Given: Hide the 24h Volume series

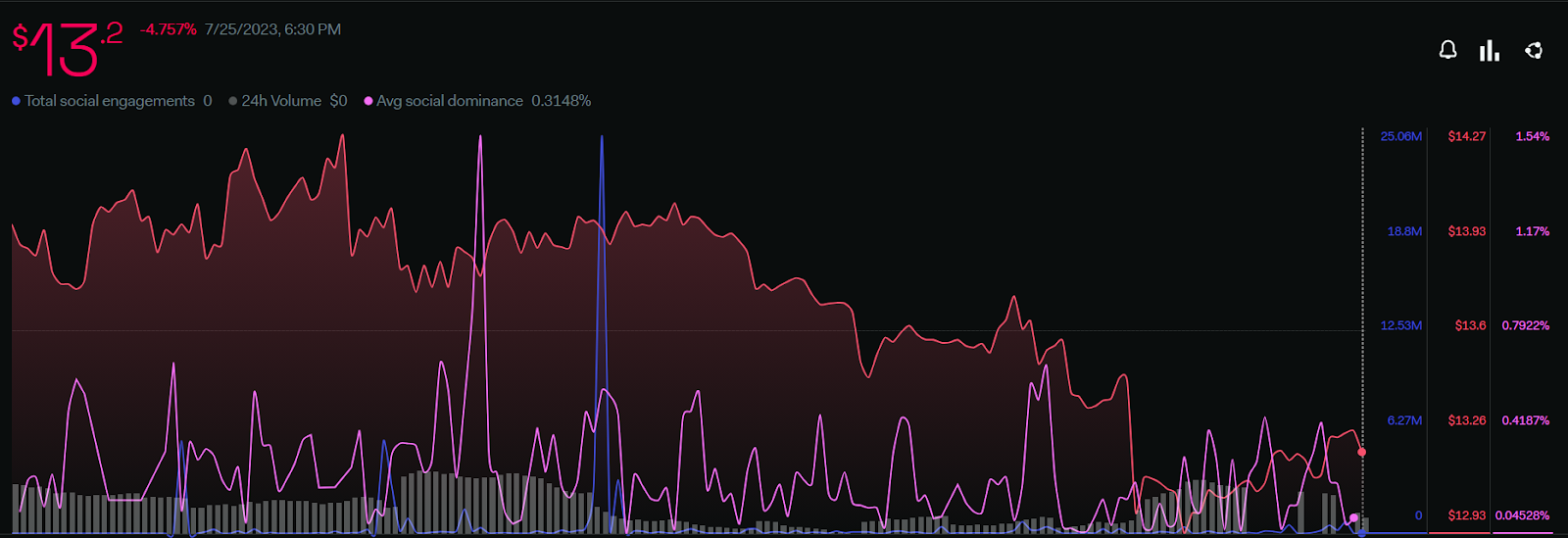Looking at the screenshot, I should 281,101.
